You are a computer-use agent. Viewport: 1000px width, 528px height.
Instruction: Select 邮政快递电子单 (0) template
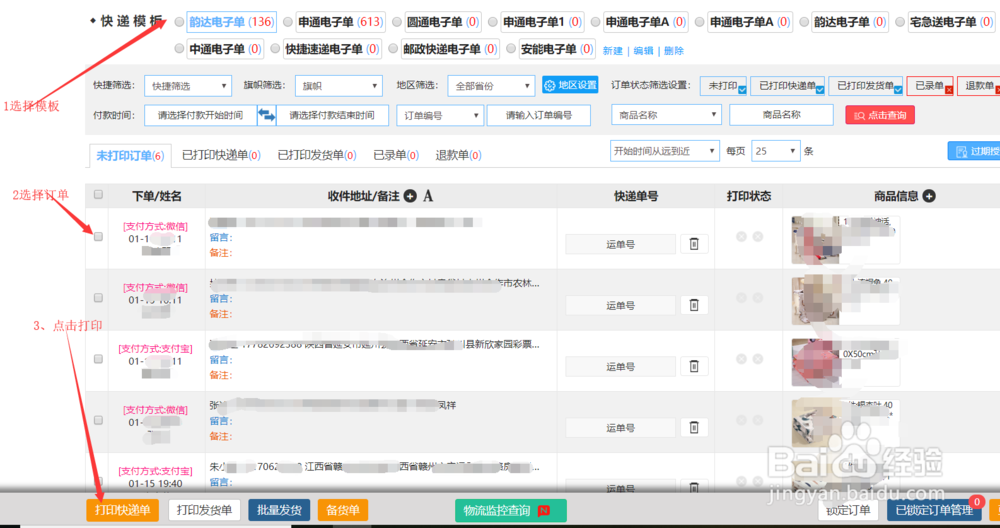pos(392,49)
